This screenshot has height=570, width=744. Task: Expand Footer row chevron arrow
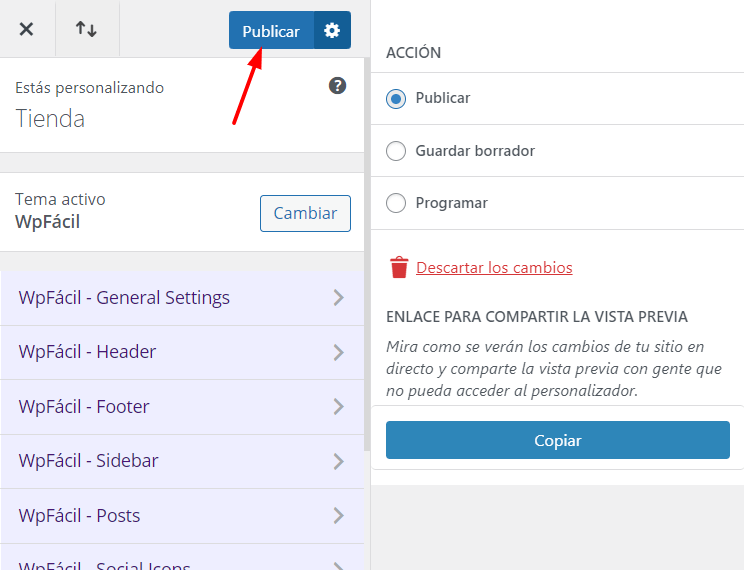coord(338,406)
